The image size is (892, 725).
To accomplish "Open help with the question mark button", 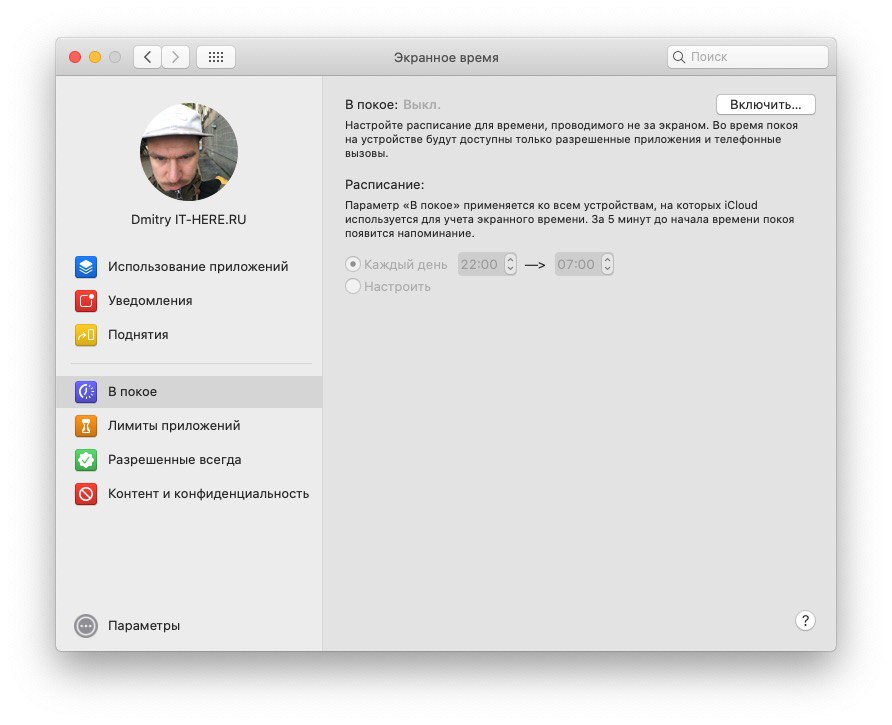I will [x=805, y=621].
